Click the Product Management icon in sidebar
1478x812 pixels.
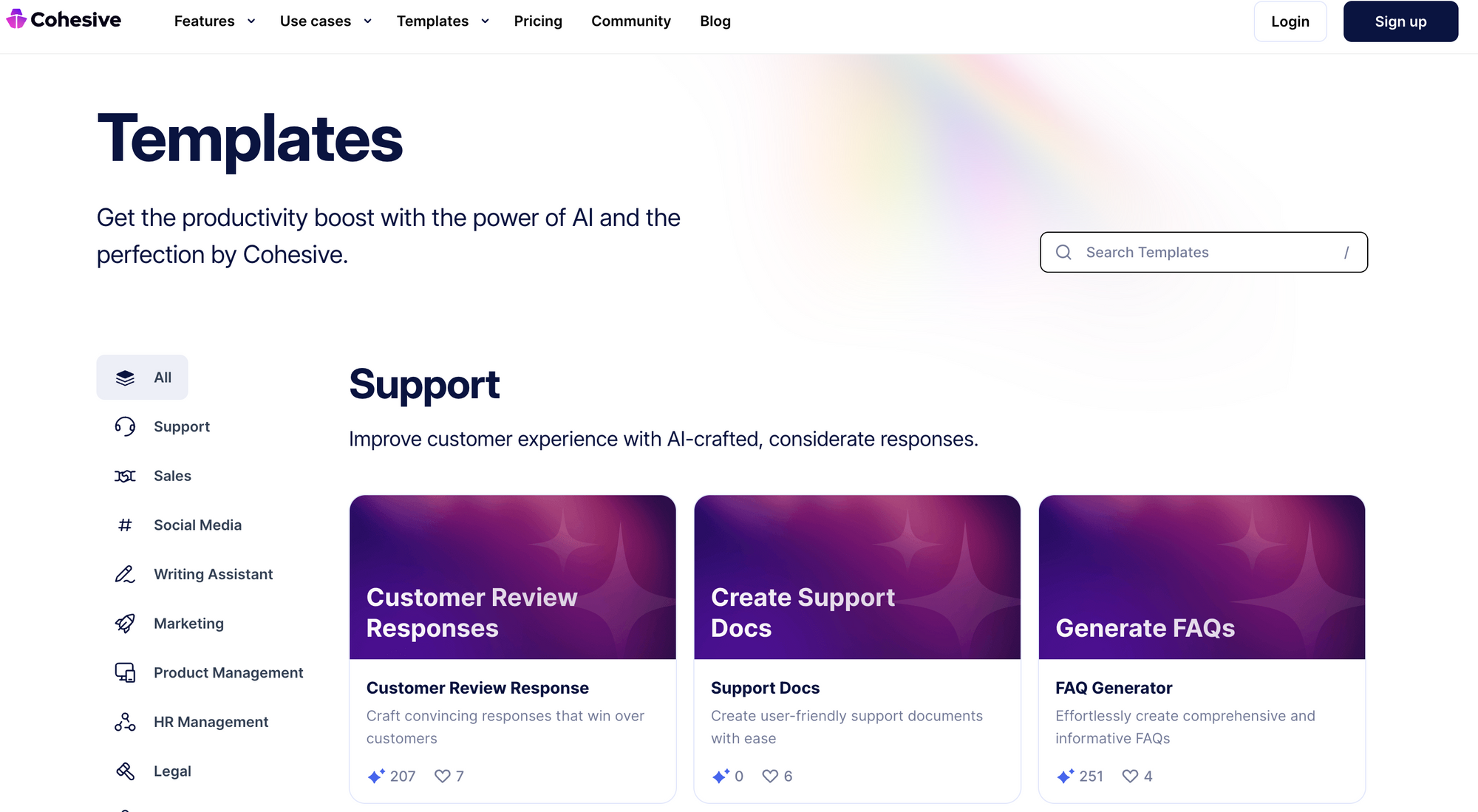click(x=125, y=672)
